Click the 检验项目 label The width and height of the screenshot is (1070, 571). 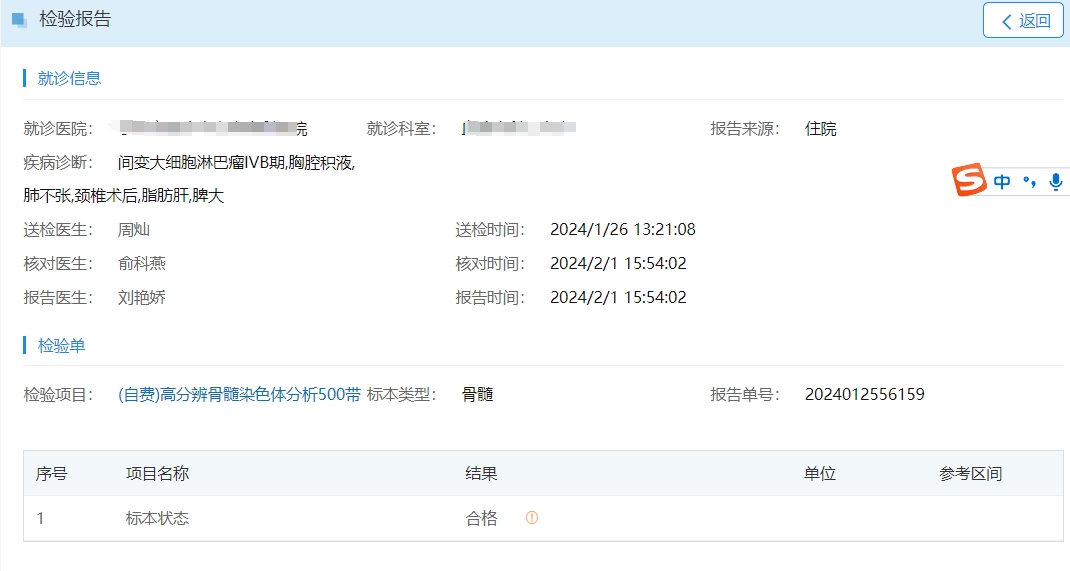tap(58, 394)
